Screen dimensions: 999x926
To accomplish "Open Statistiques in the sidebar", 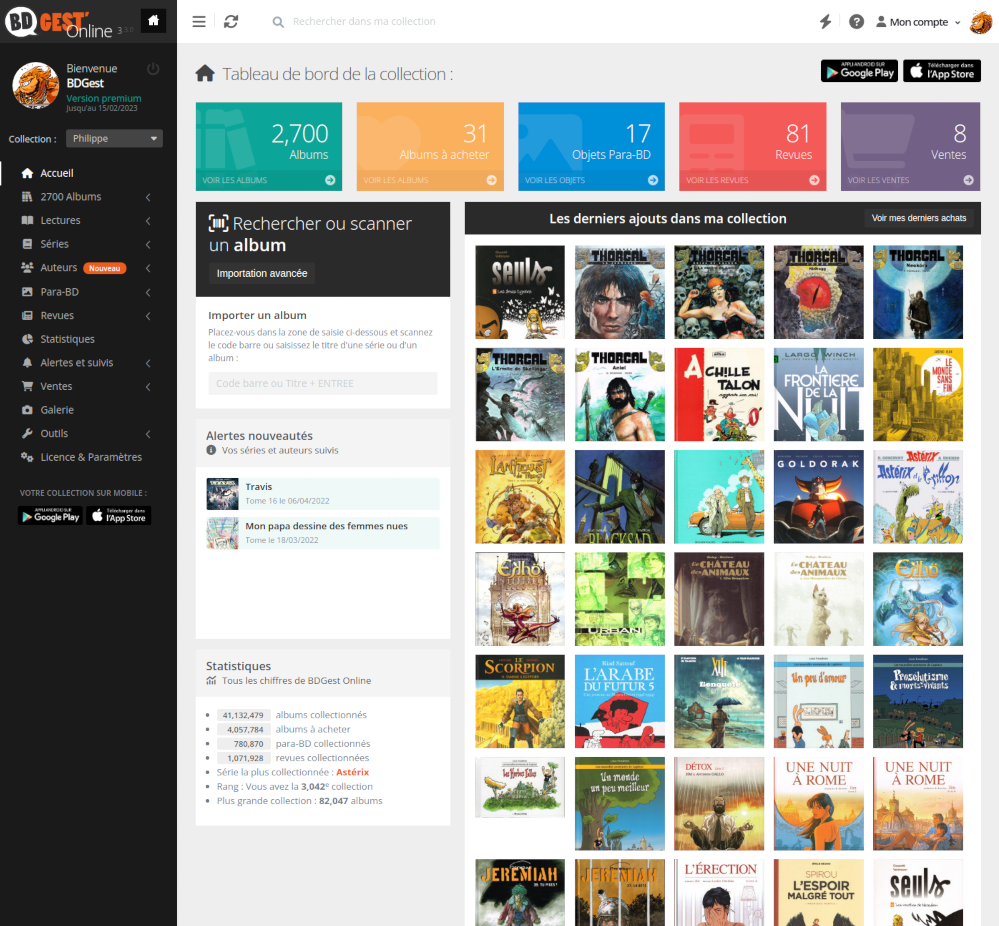I will 67,339.
